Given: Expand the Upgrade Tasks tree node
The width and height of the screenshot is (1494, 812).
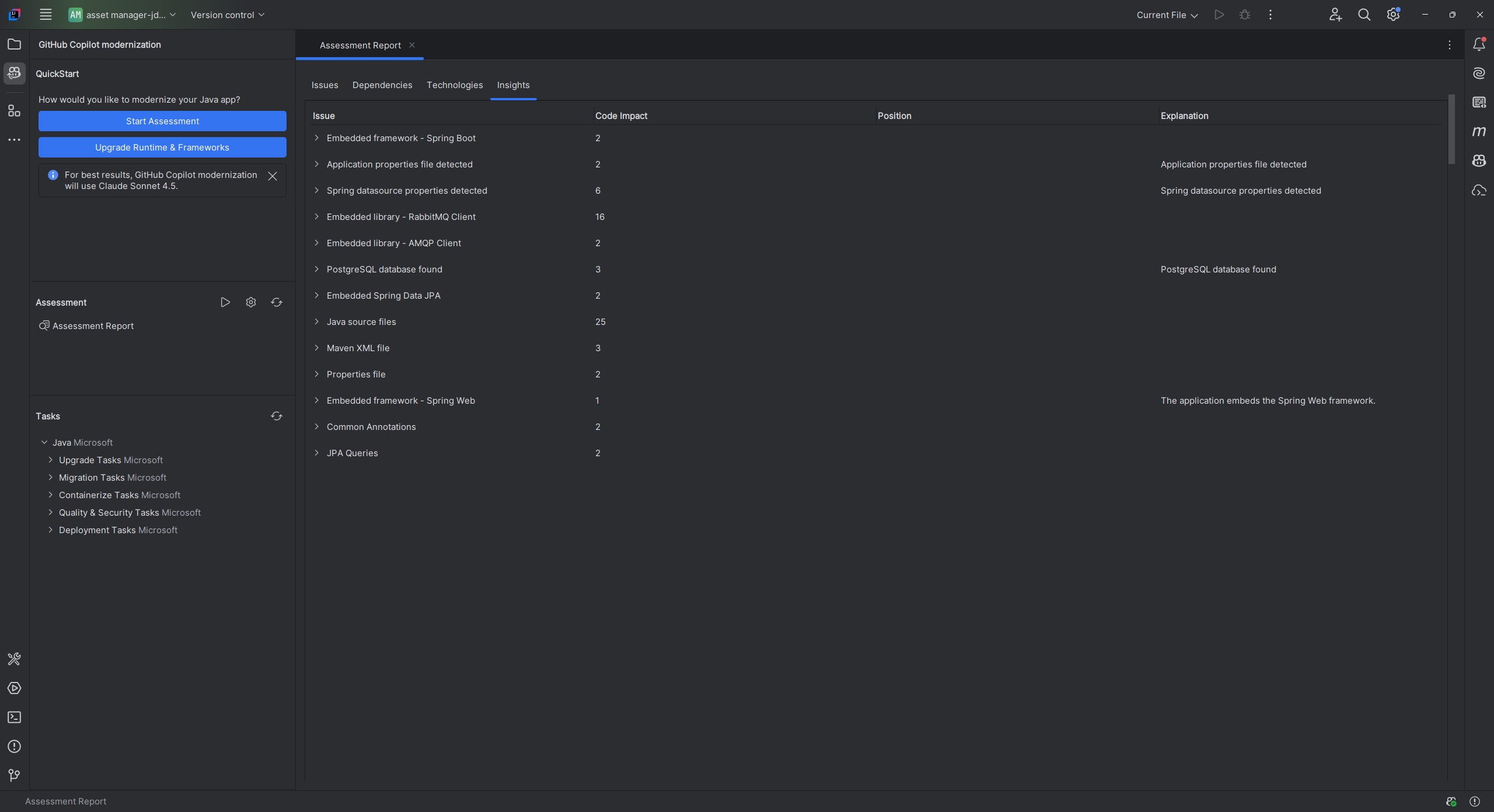Looking at the screenshot, I should click(x=50, y=460).
